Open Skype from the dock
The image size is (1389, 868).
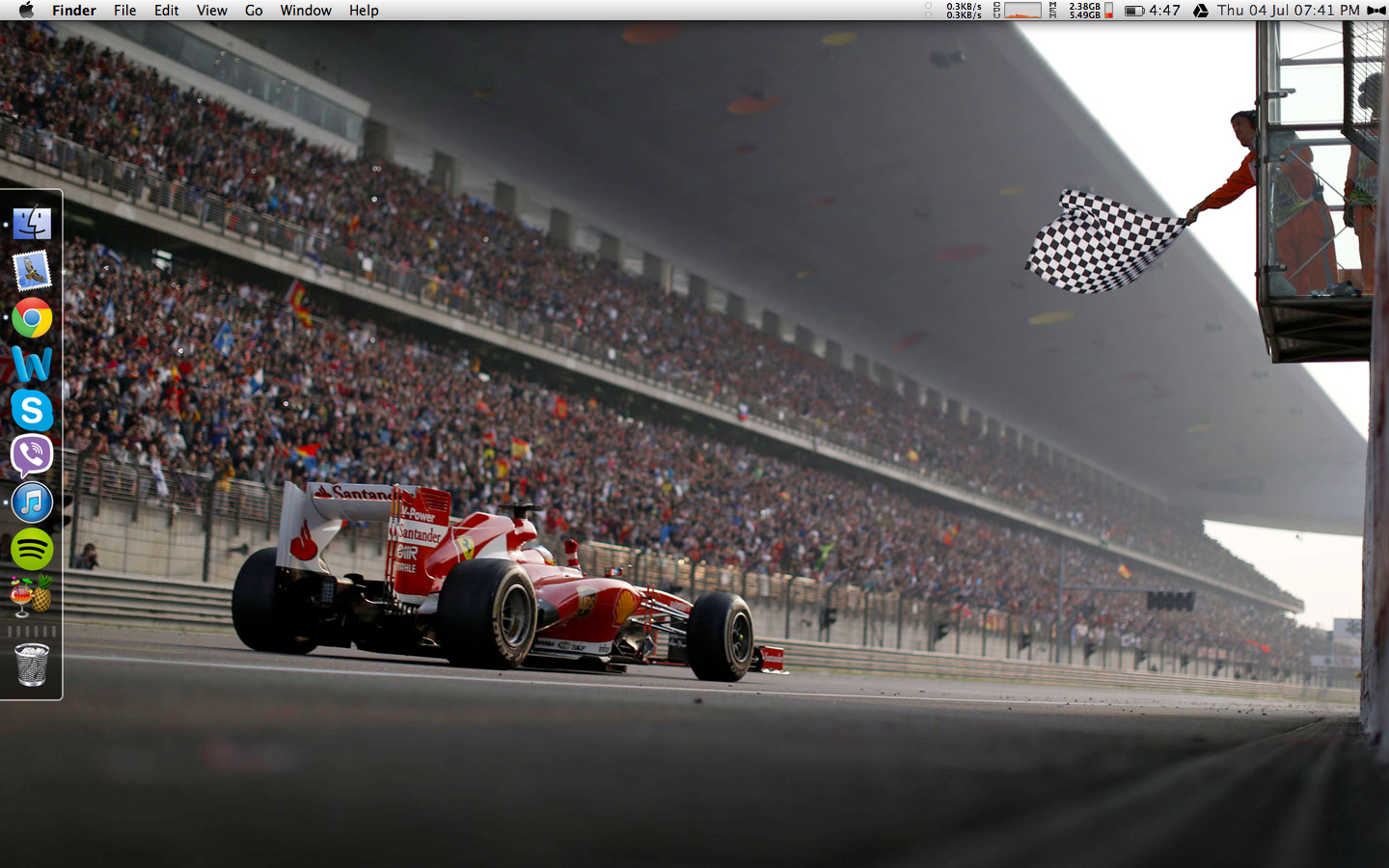[x=32, y=411]
